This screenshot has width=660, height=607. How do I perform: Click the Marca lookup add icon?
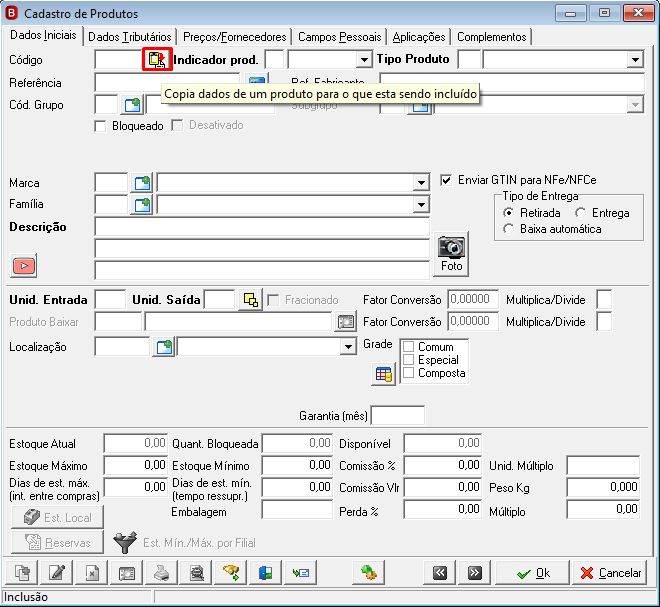pyautogui.click(x=142, y=183)
